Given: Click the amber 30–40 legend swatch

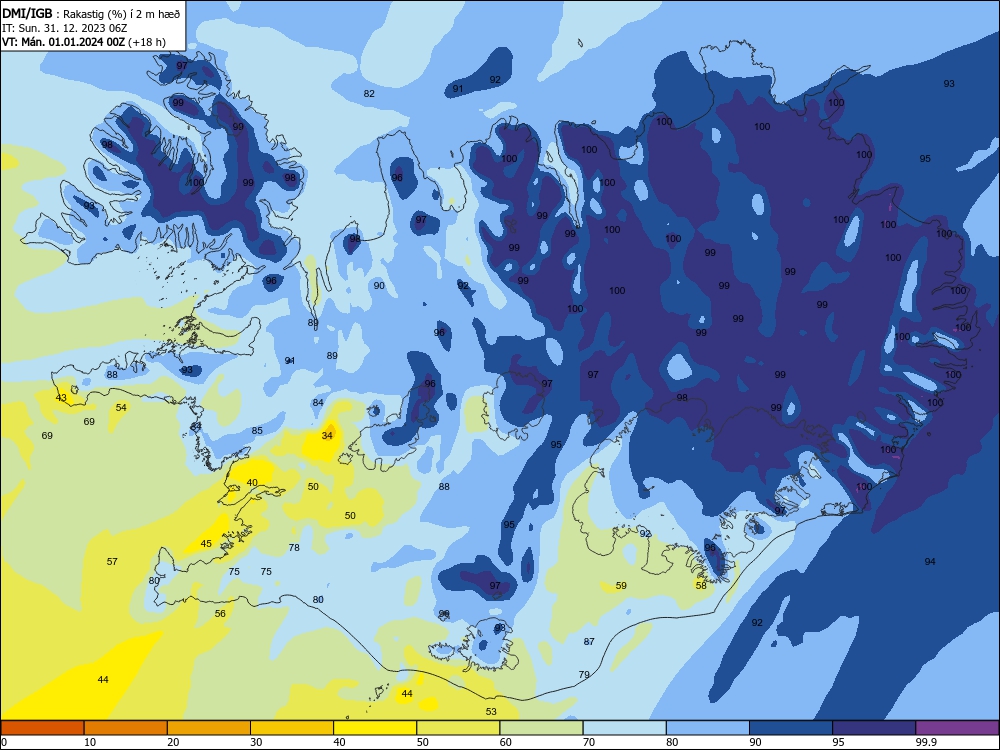Looking at the screenshot, I should pyautogui.click(x=292, y=728).
